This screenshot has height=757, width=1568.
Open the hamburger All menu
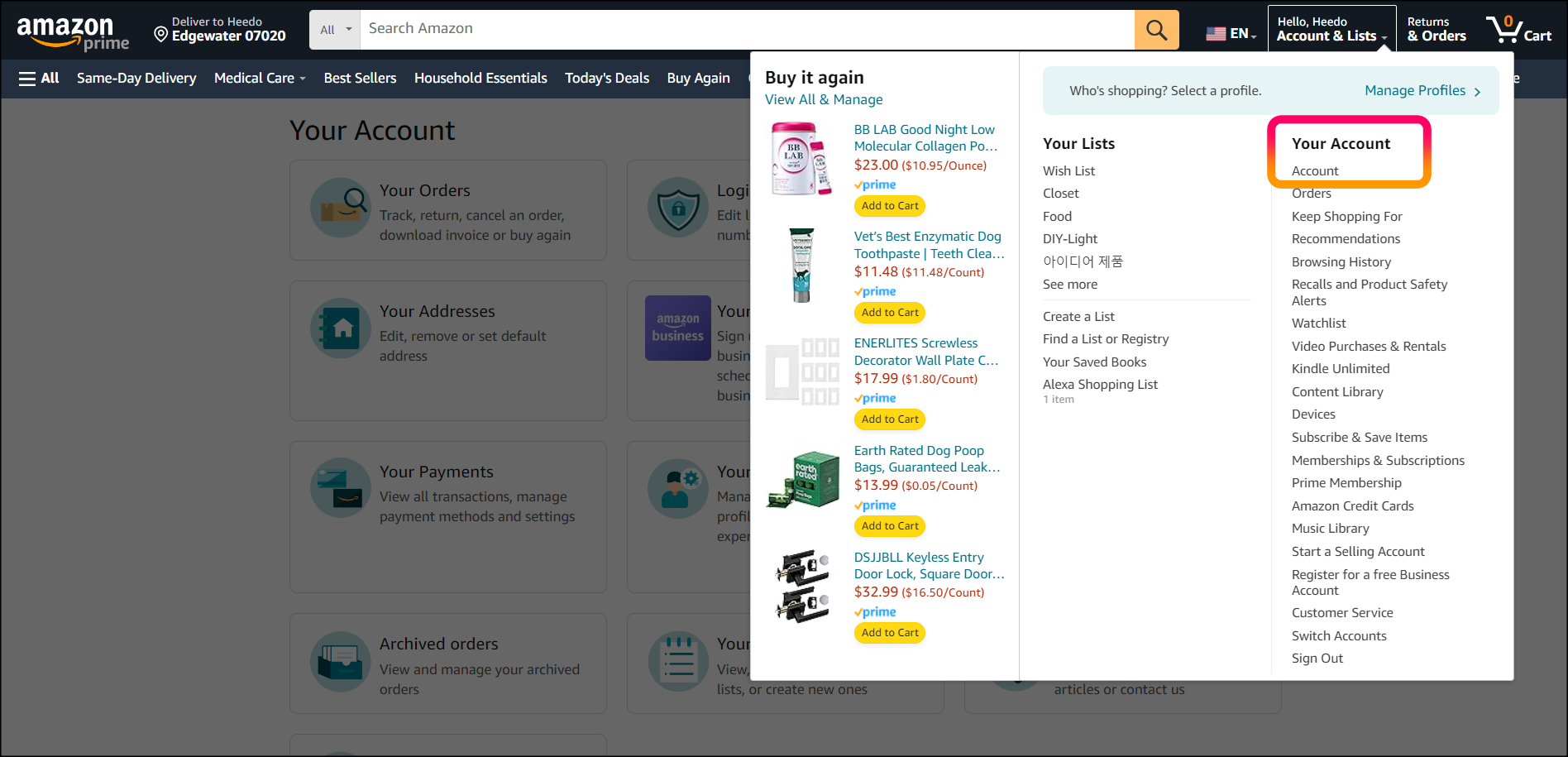pos(39,78)
